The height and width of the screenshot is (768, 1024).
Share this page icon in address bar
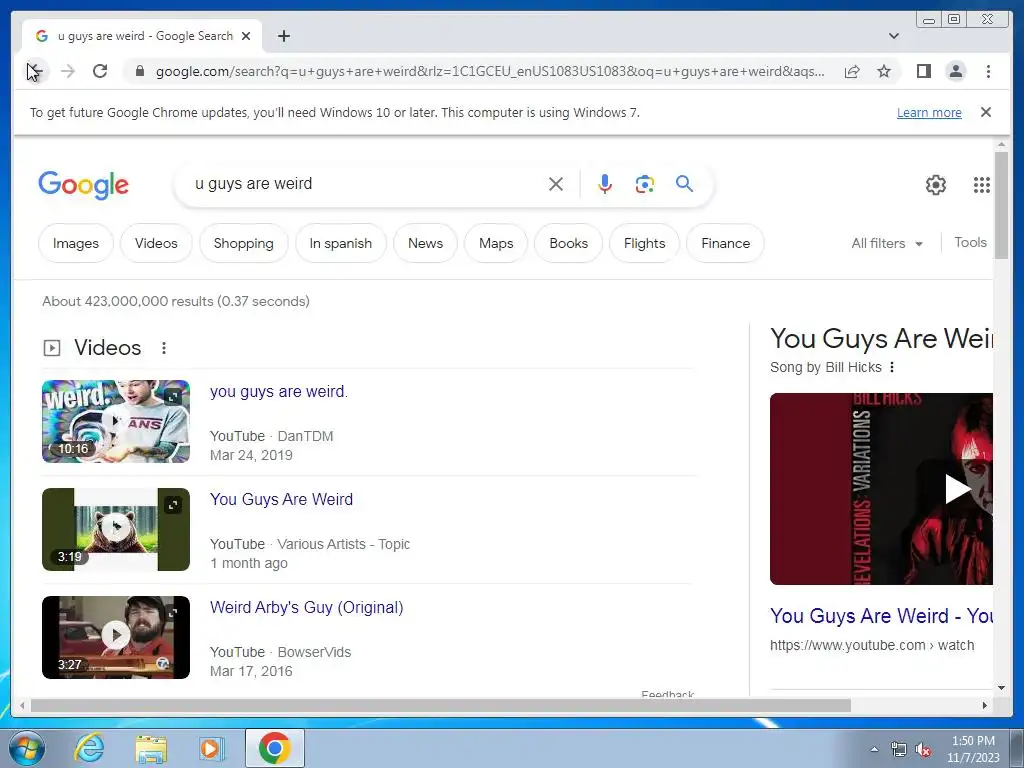click(x=852, y=71)
